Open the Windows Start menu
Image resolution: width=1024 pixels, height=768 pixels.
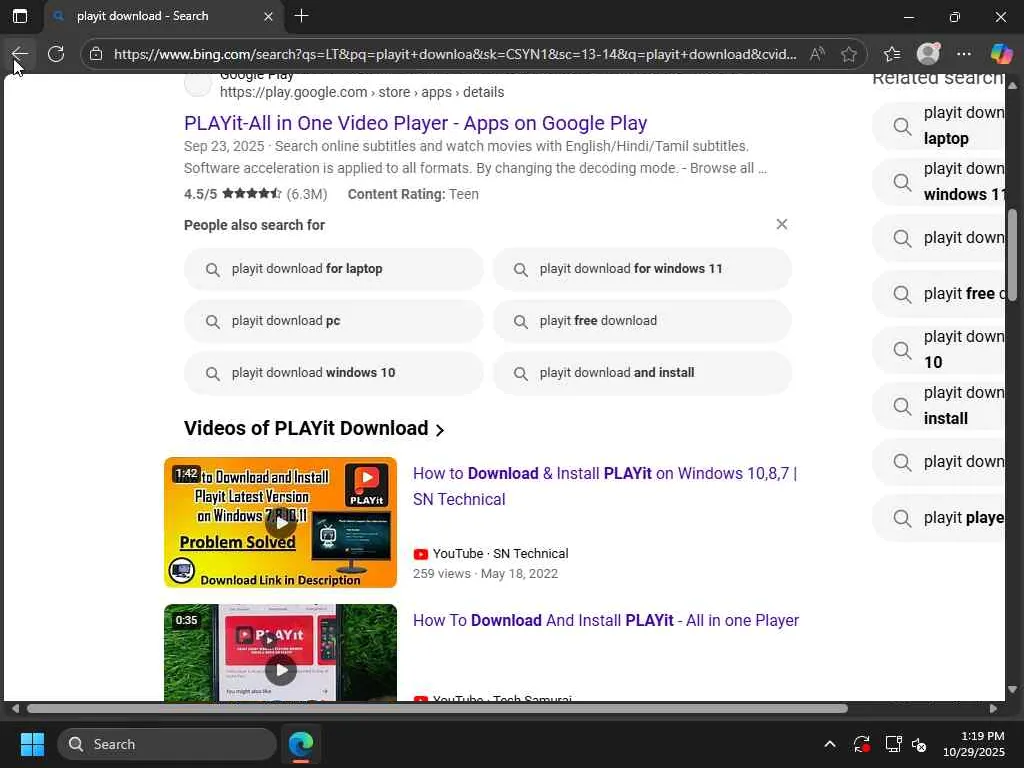33,744
